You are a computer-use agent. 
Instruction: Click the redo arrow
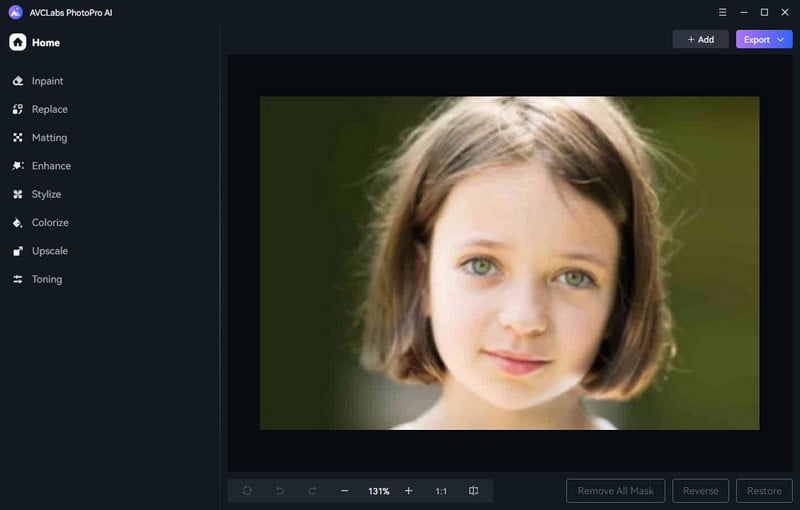pyautogui.click(x=312, y=491)
